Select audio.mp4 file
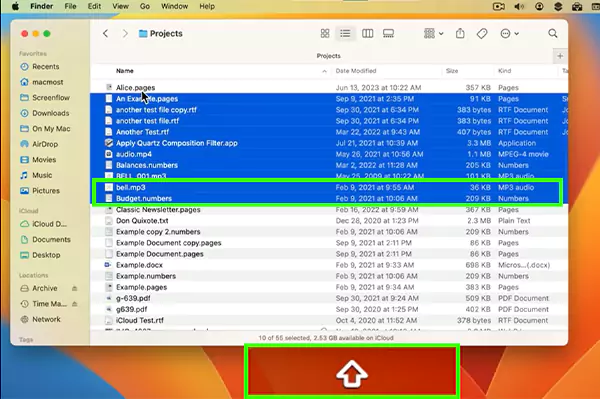Image resolution: width=600 pixels, height=399 pixels. (x=329, y=154)
